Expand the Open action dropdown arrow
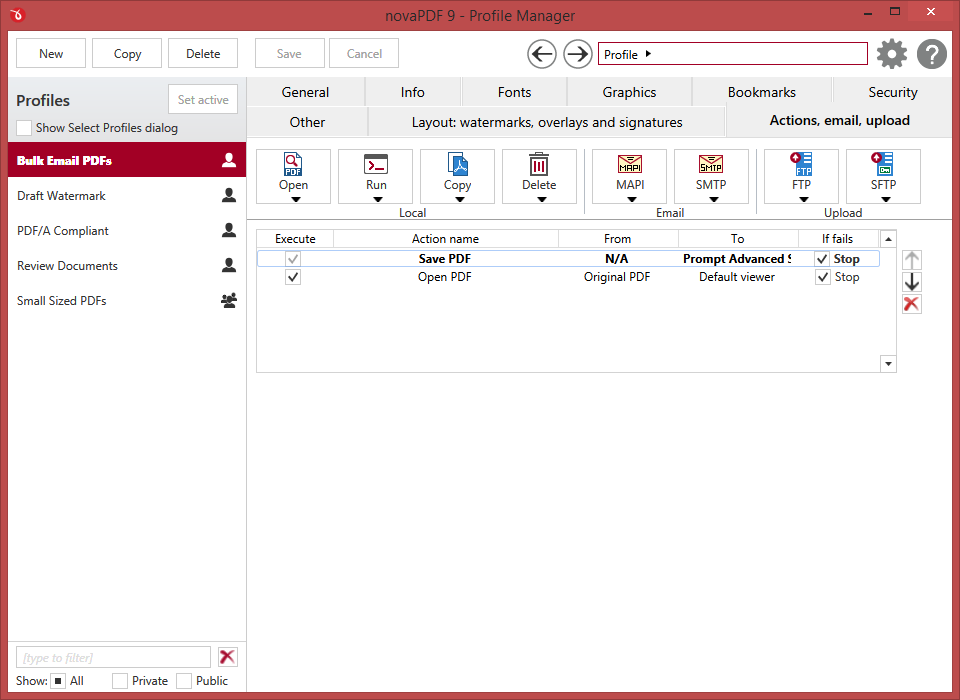Viewport: 960px width, 700px height. click(294, 199)
